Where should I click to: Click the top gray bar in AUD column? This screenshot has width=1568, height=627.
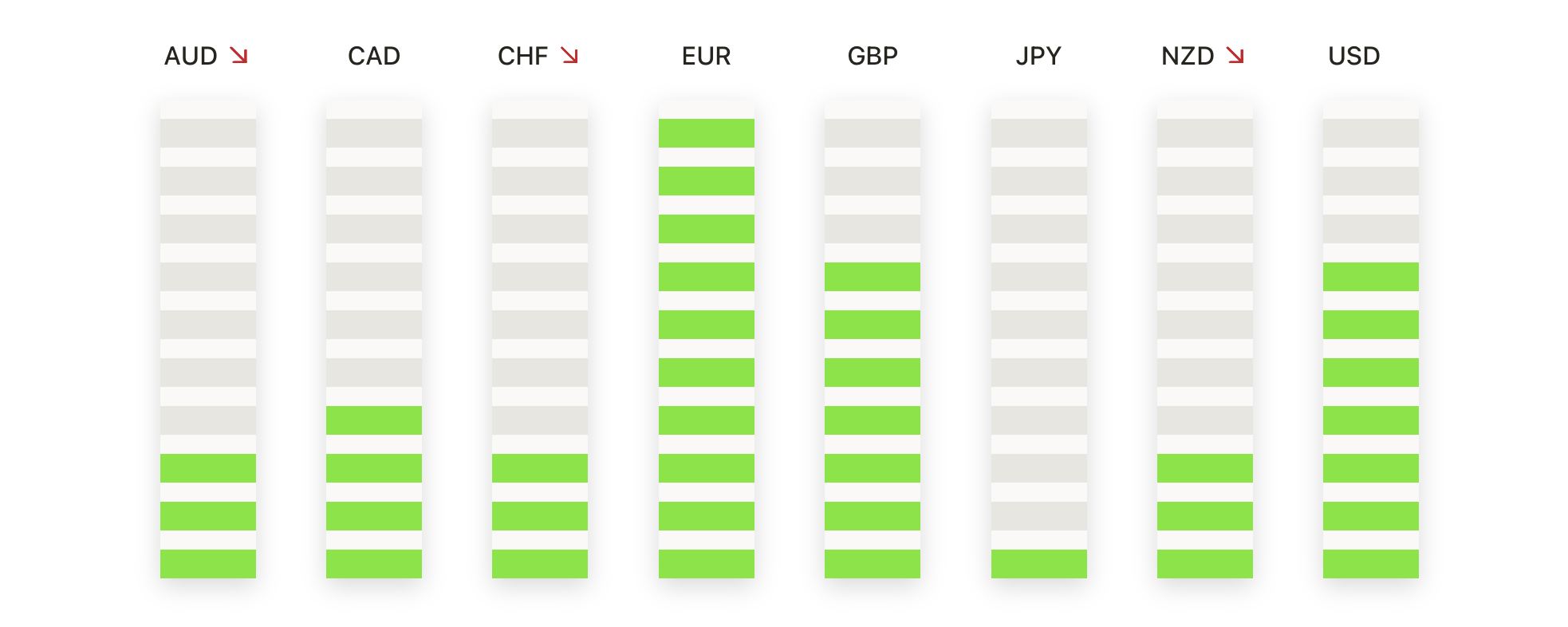(x=208, y=133)
